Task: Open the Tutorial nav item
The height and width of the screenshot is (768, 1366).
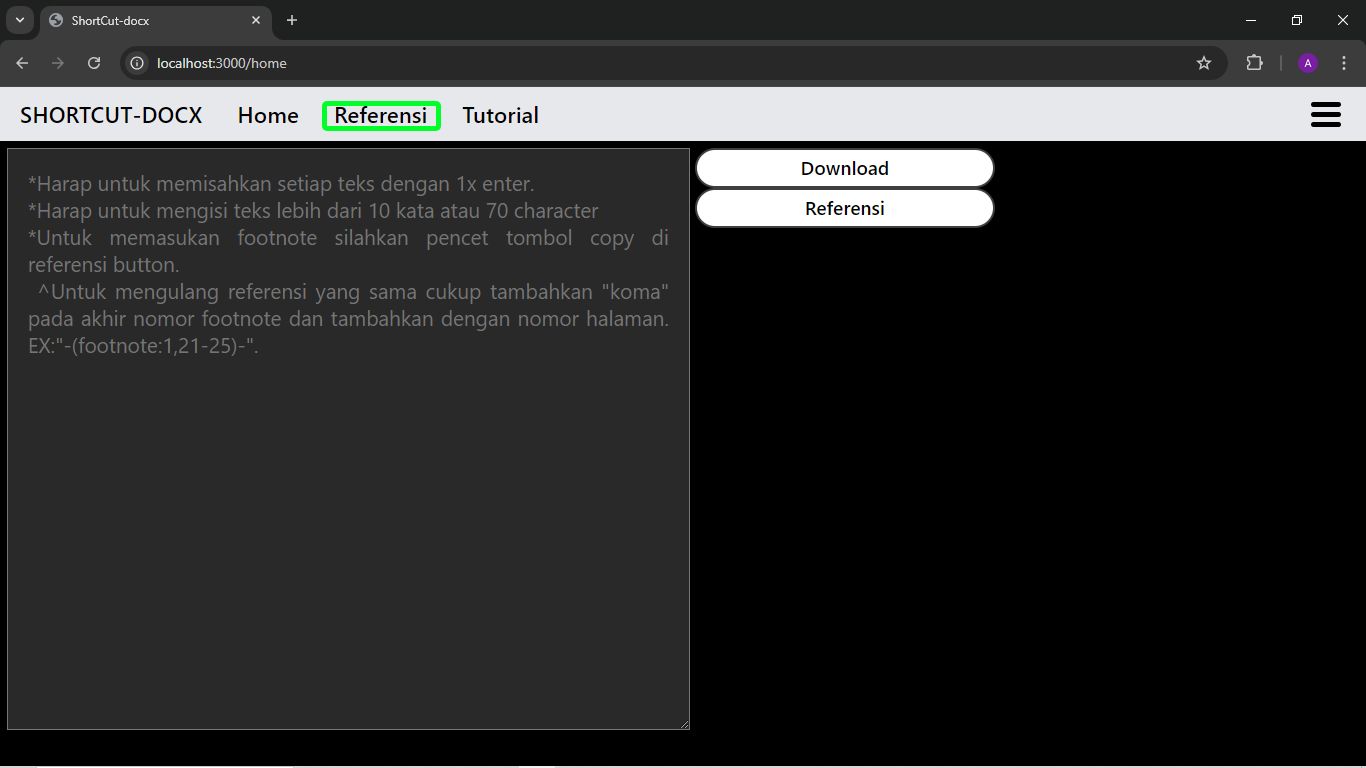Action: click(x=500, y=116)
